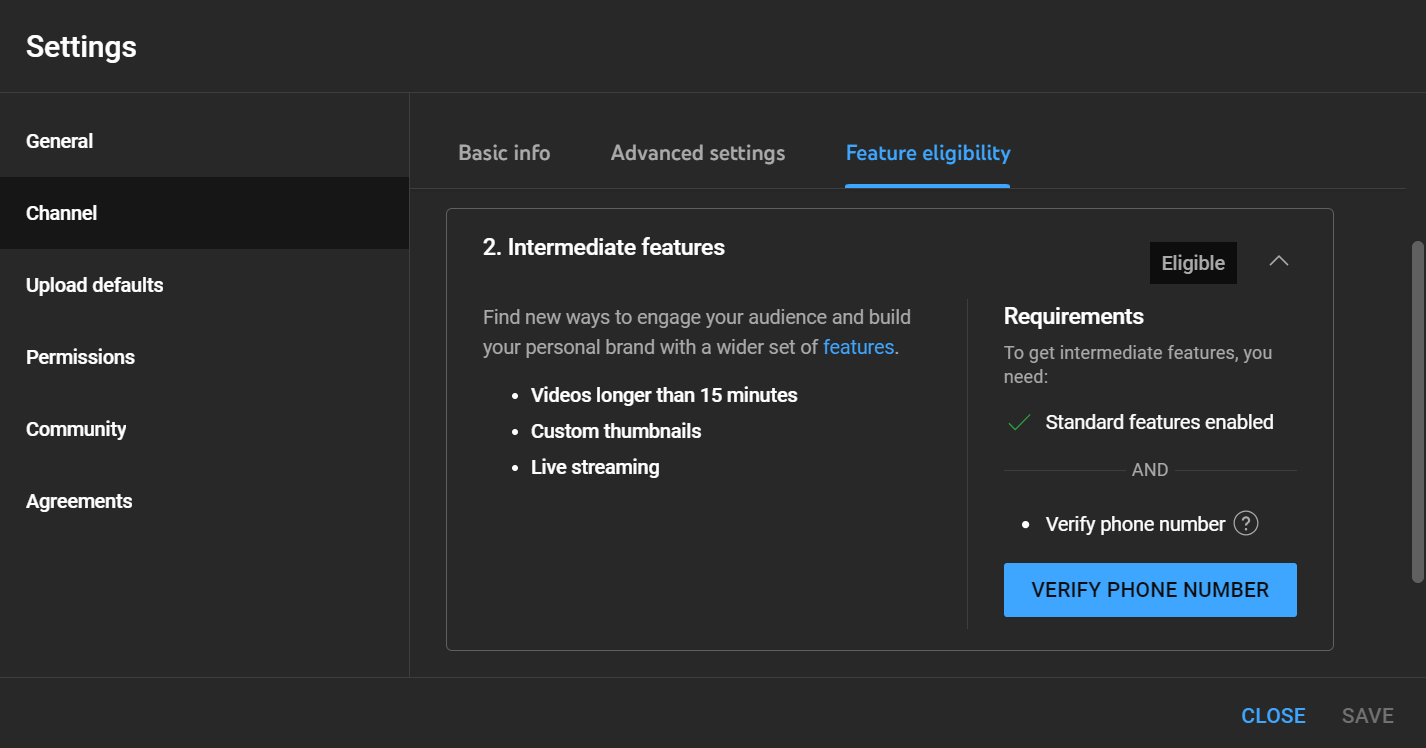
Task: Click the Eligible status badge
Action: coord(1193,263)
